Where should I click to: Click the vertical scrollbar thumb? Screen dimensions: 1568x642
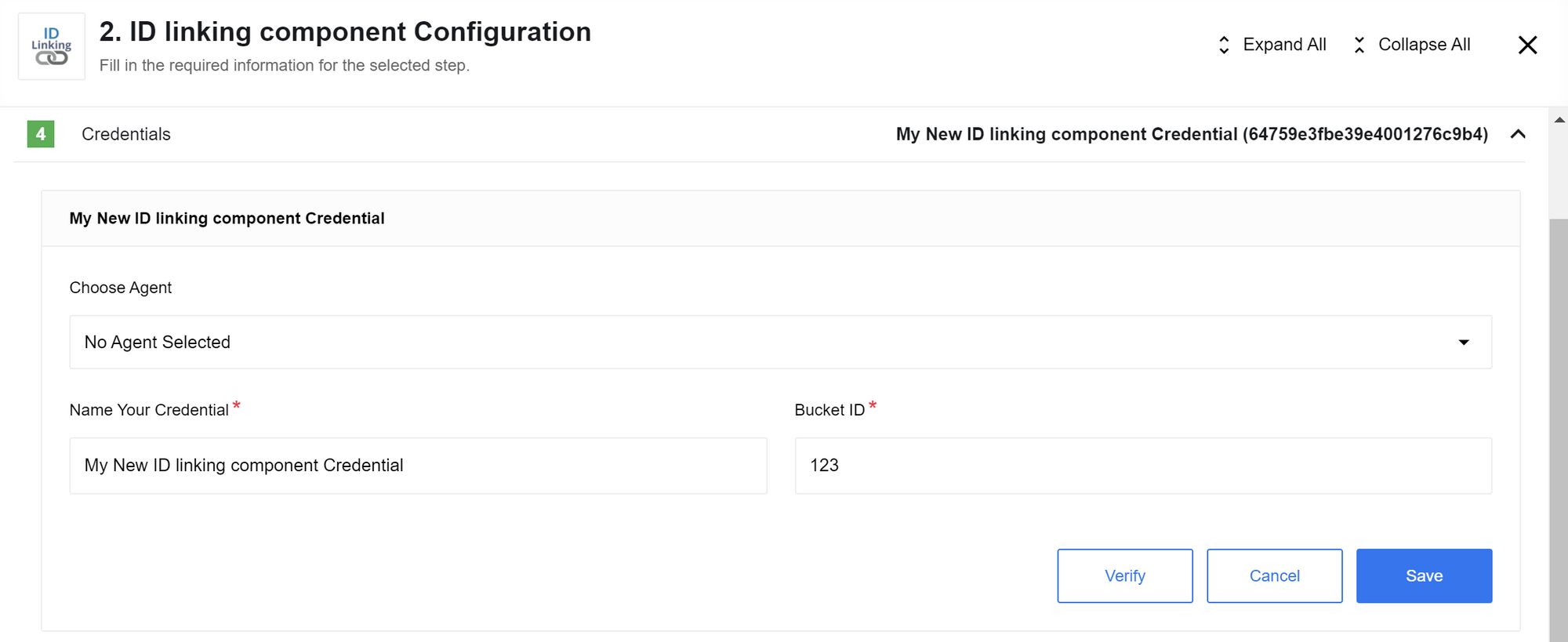[x=1559, y=430]
